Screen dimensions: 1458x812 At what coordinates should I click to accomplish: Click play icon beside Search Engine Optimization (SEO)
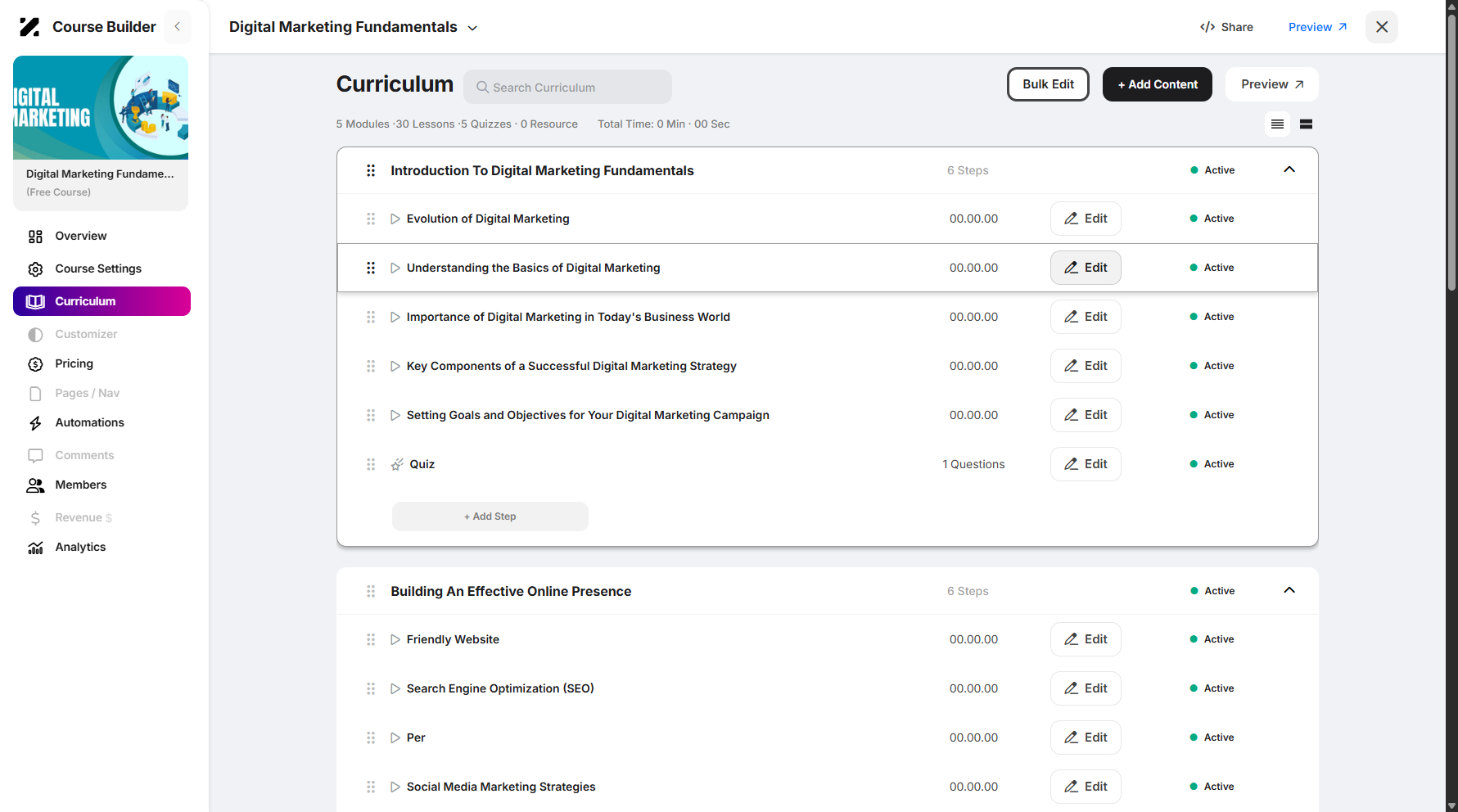(395, 688)
